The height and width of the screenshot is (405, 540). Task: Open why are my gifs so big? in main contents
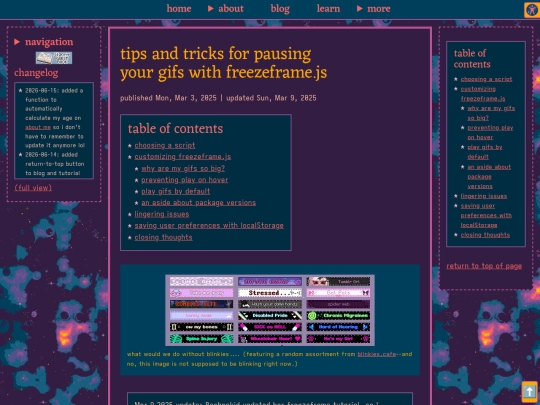pos(183,168)
